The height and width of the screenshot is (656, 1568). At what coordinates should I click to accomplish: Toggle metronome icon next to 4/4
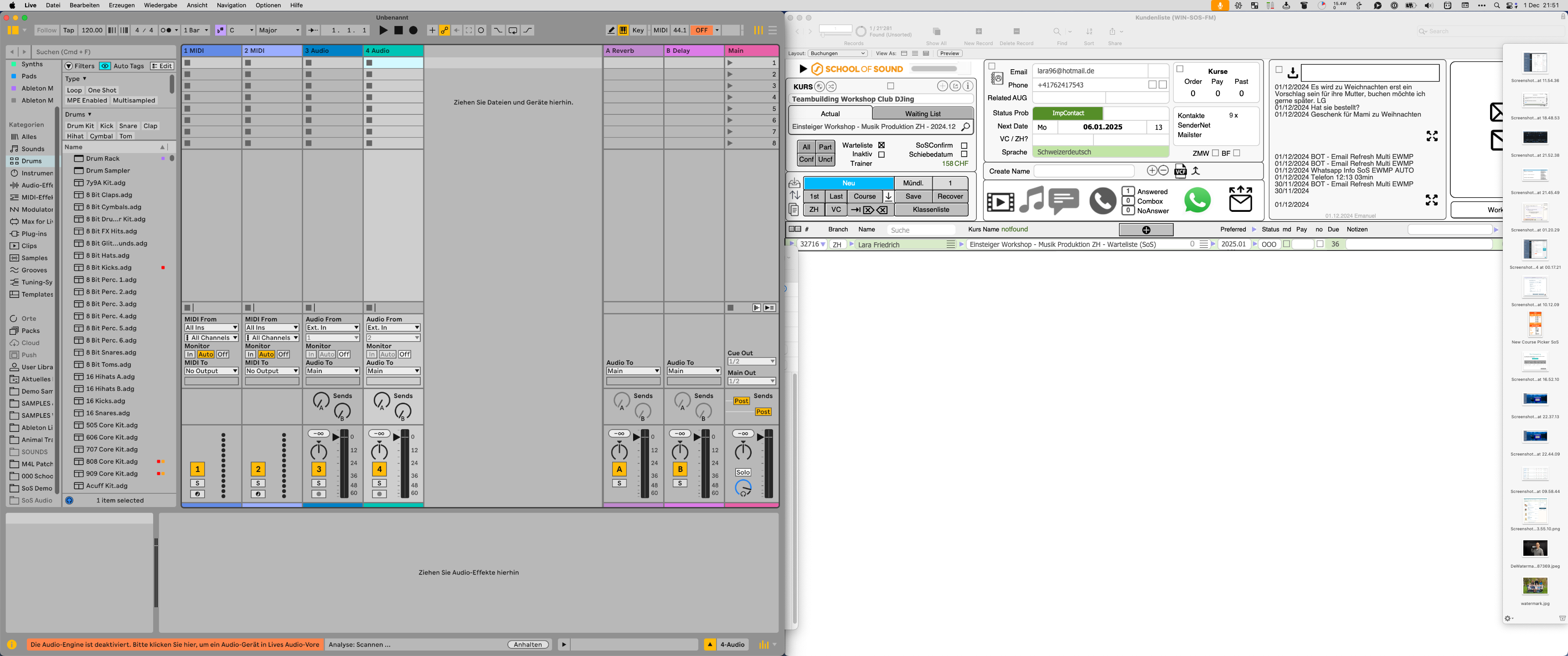169,31
